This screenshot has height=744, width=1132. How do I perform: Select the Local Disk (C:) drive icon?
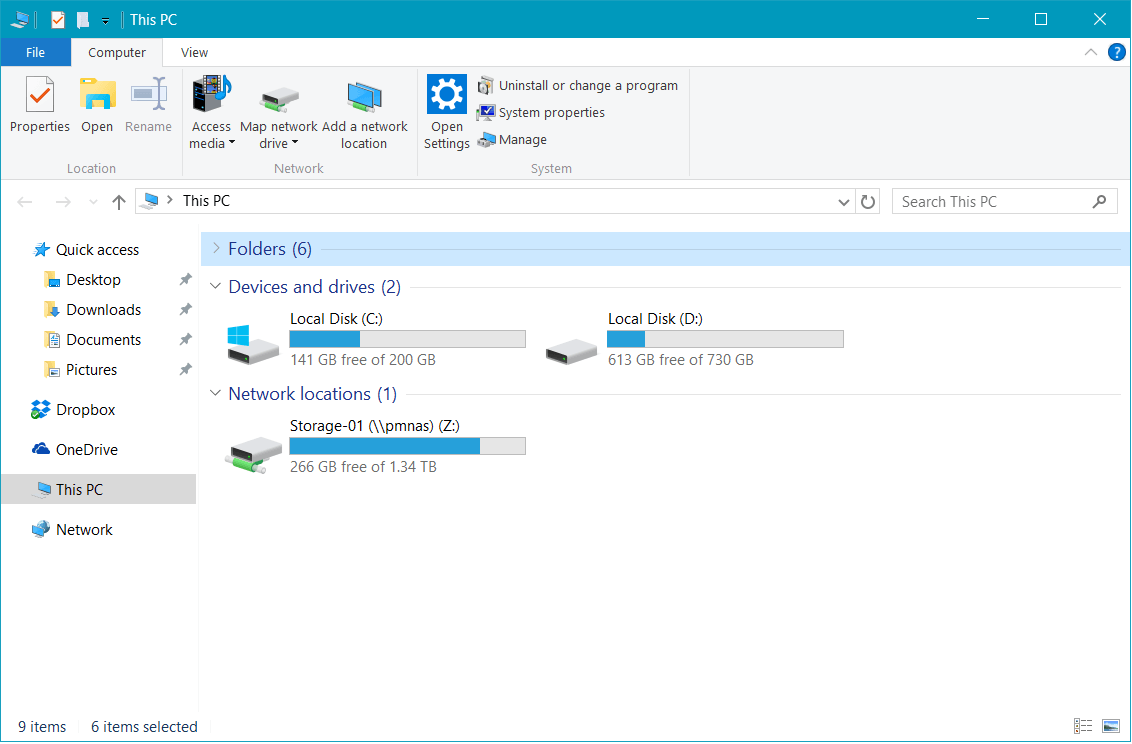tap(252, 344)
